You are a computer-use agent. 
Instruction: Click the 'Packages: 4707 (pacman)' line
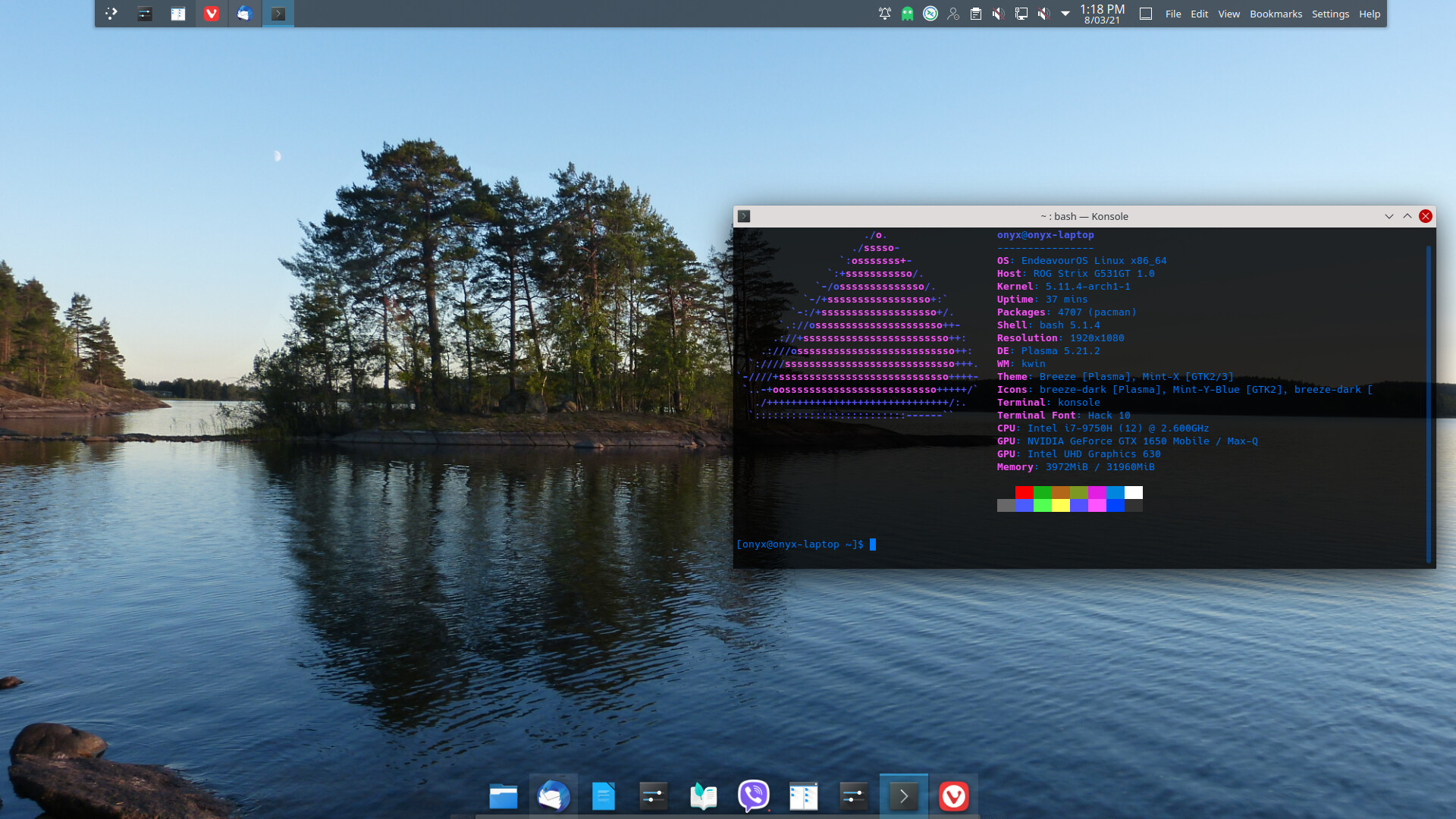pyautogui.click(x=1067, y=312)
